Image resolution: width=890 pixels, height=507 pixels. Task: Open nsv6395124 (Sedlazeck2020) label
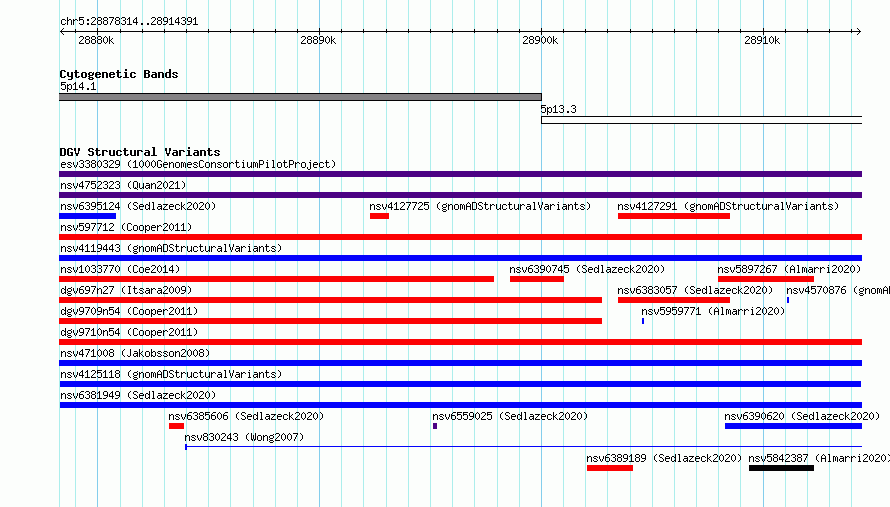tap(138, 206)
